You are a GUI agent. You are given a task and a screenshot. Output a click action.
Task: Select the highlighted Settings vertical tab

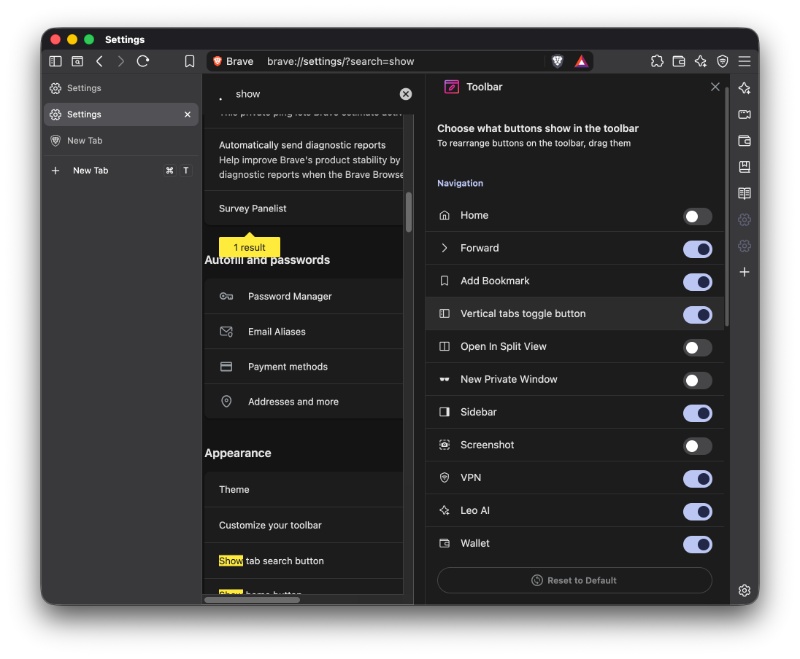[121, 114]
